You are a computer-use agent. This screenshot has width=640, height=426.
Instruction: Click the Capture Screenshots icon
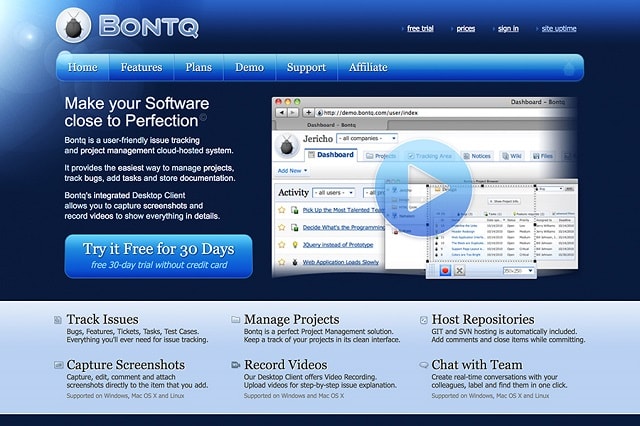pos(58,365)
